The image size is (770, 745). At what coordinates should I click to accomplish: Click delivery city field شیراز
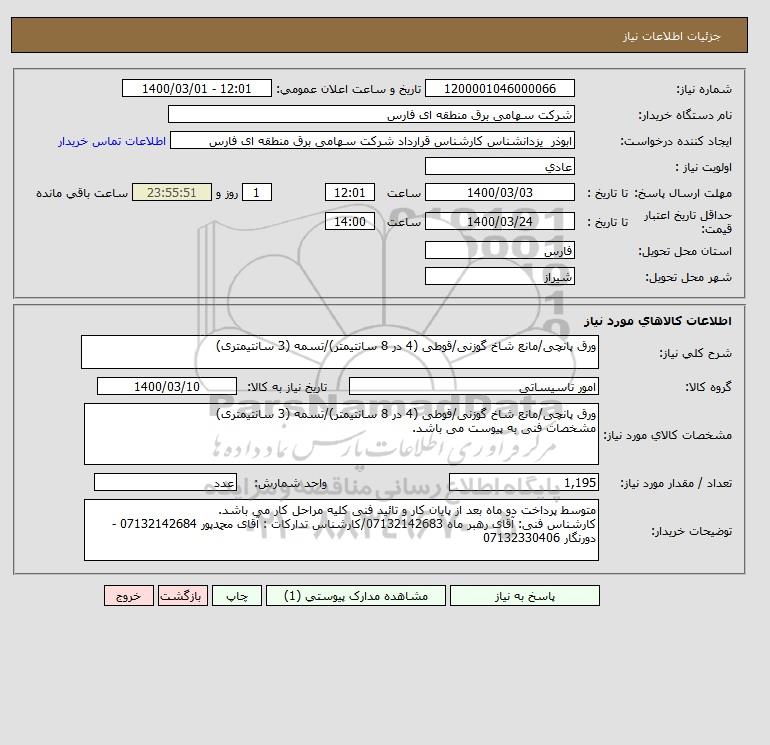499,276
